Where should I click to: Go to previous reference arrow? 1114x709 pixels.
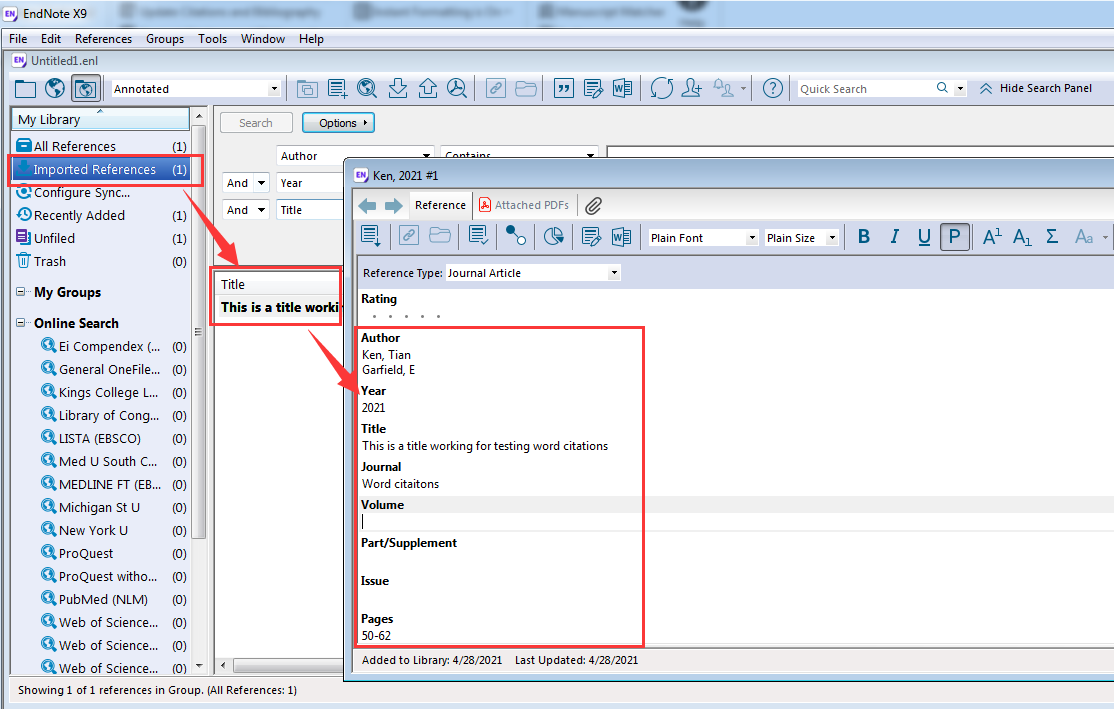click(x=367, y=206)
